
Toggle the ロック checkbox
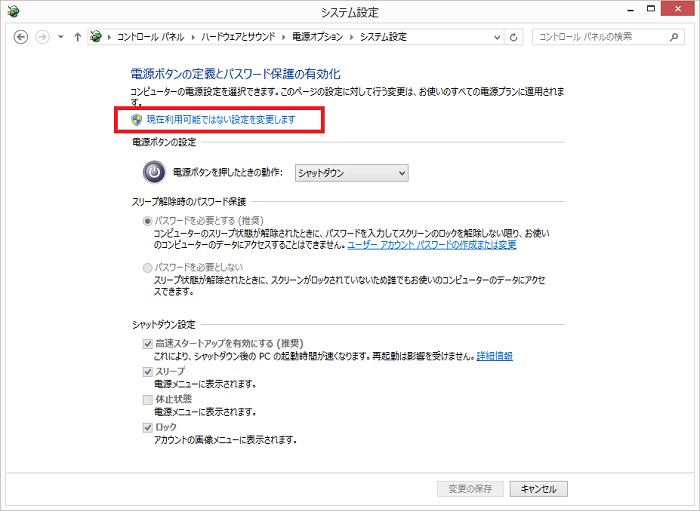pos(147,428)
